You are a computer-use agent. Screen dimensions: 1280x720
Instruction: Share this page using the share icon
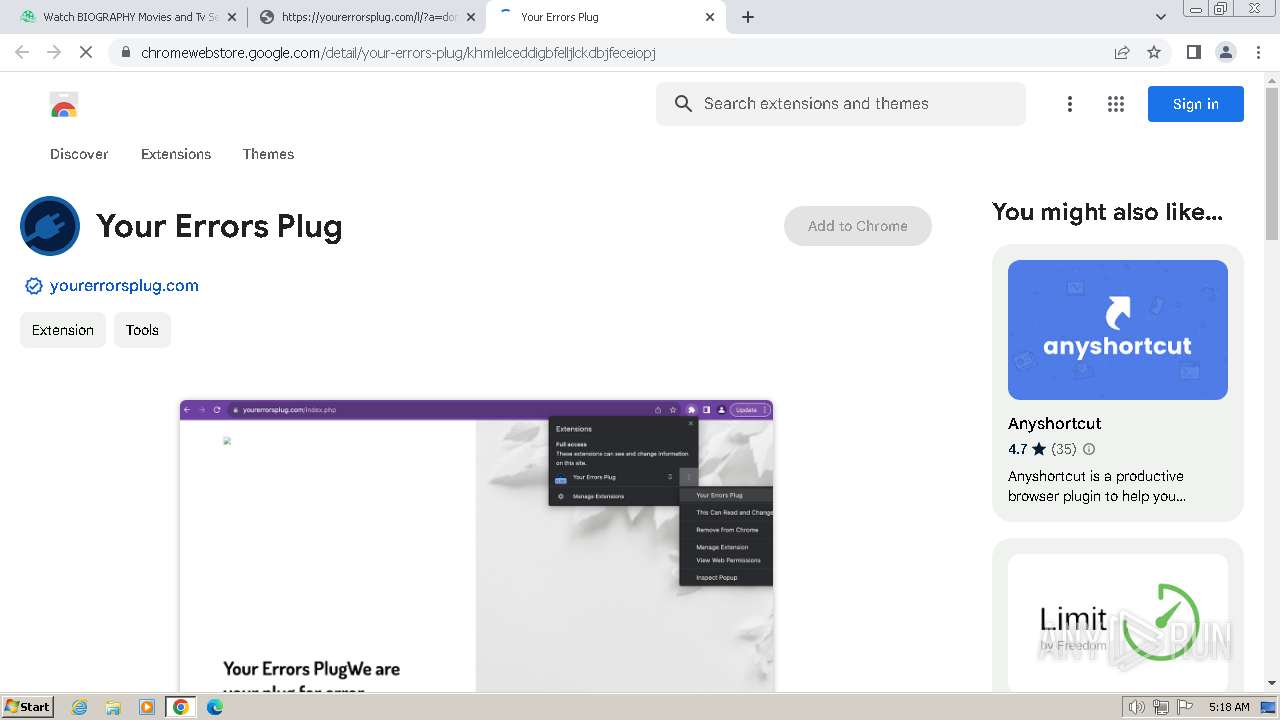point(1122,52)
